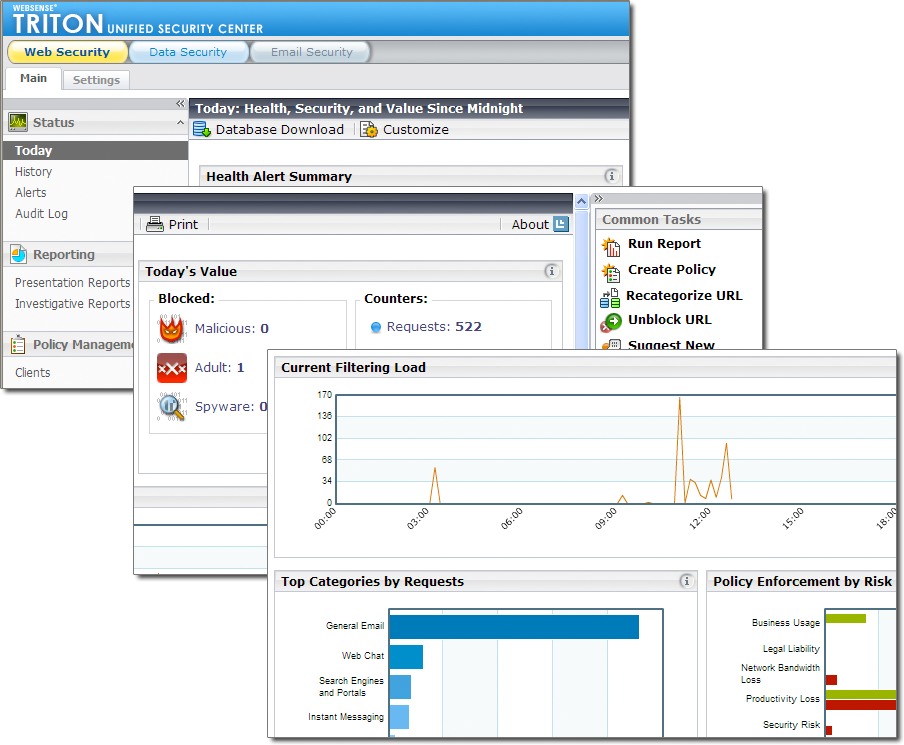Image resolution: width=904 pixels, height=745 pixels.
Task: Click the Malicious: 0 link
Action: click(232, 329)
